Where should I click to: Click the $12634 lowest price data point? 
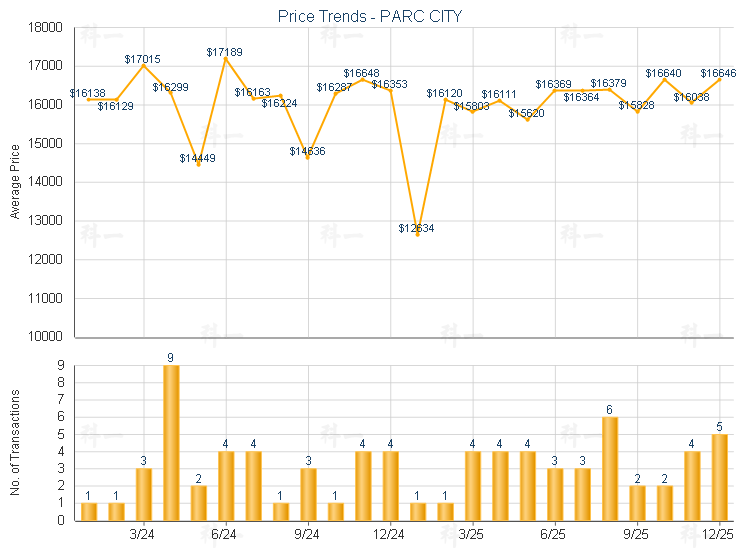[417, 234]
